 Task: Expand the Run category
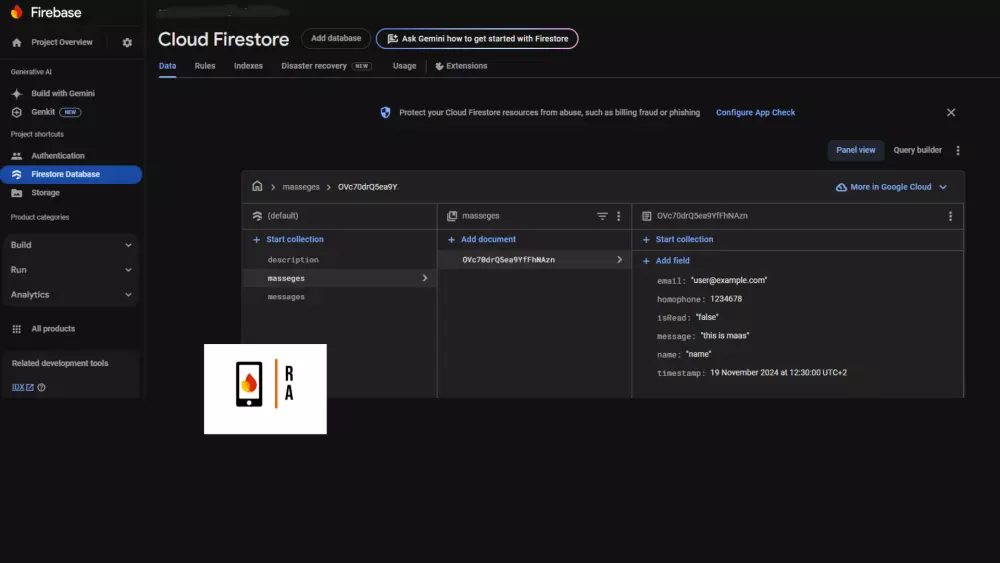pyautogui.click(x=71, y=270)
